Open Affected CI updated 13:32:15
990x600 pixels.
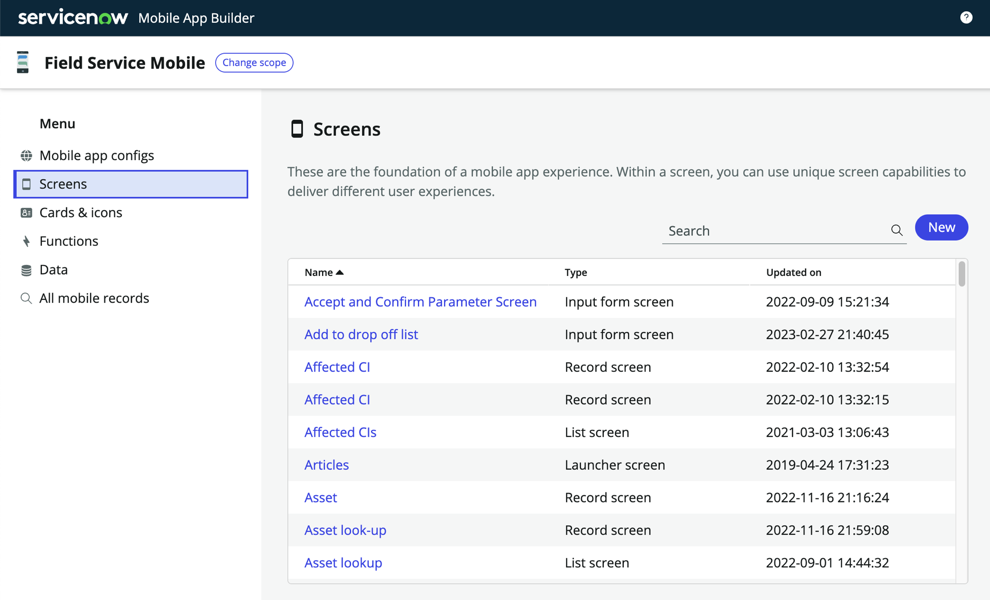point(337,400)
